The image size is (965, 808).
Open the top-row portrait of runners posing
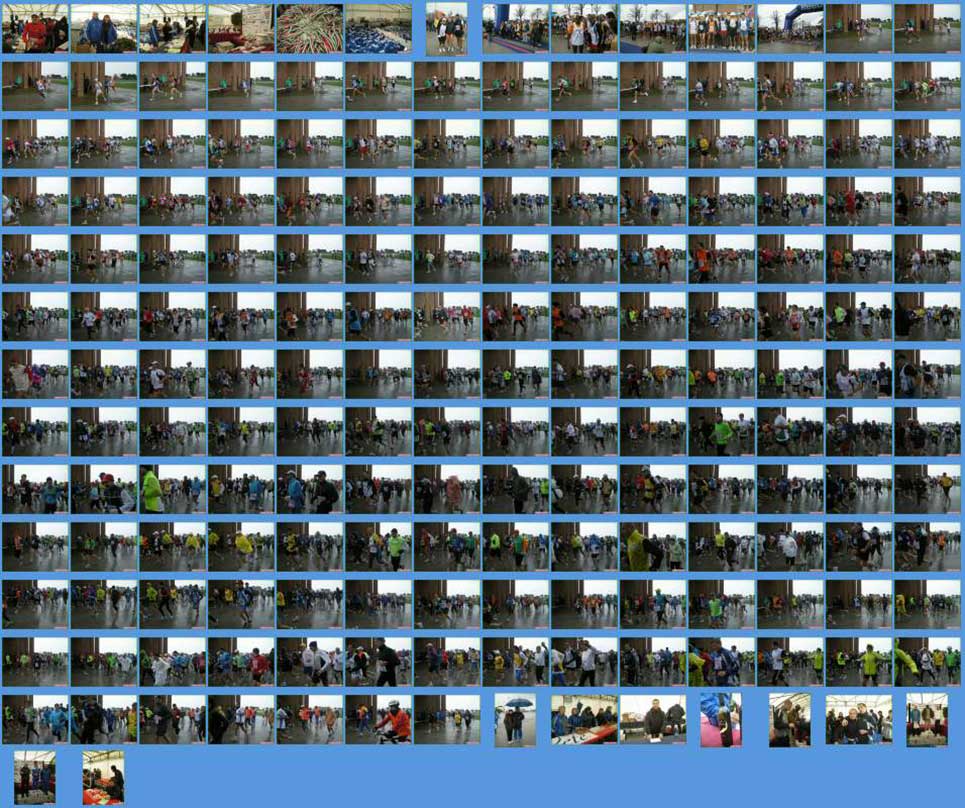[446, 28]
